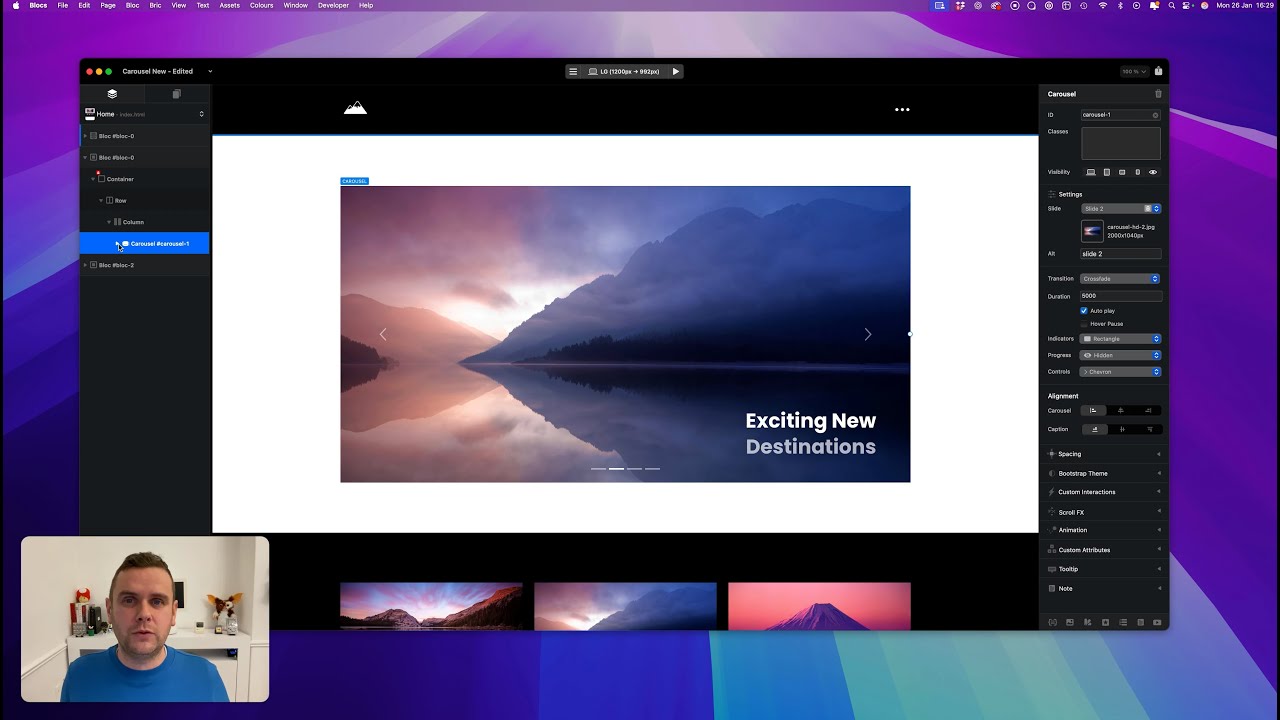
Task: Enable the Hover Pause checkbox
Action: 1084,324
